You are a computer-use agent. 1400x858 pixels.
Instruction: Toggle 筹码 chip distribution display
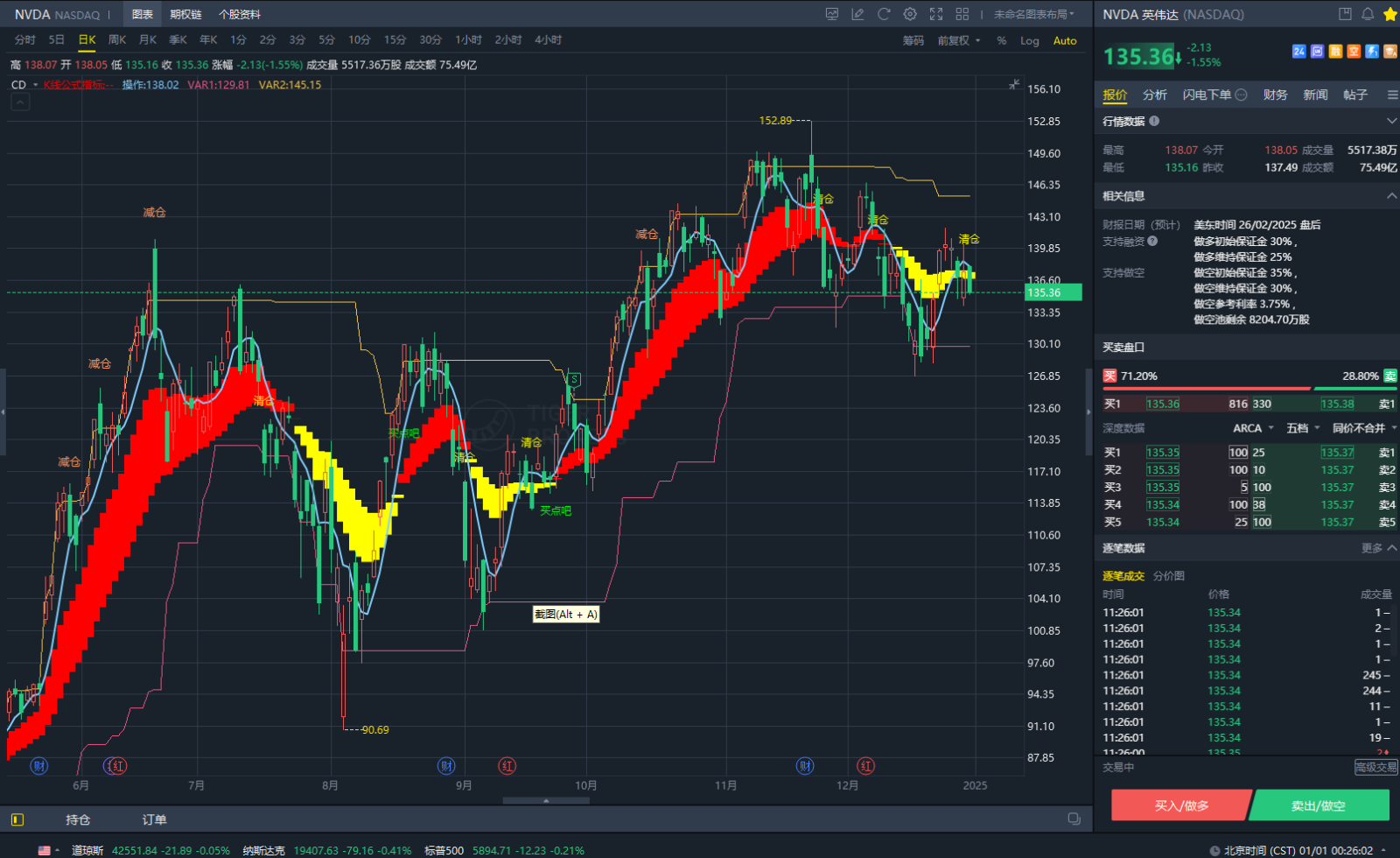913,40
